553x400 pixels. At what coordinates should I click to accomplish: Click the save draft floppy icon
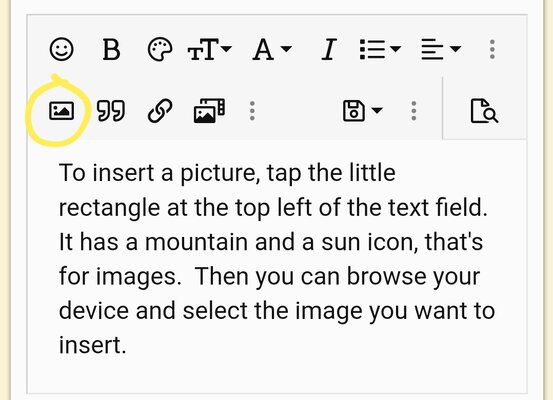pos(354,111)
